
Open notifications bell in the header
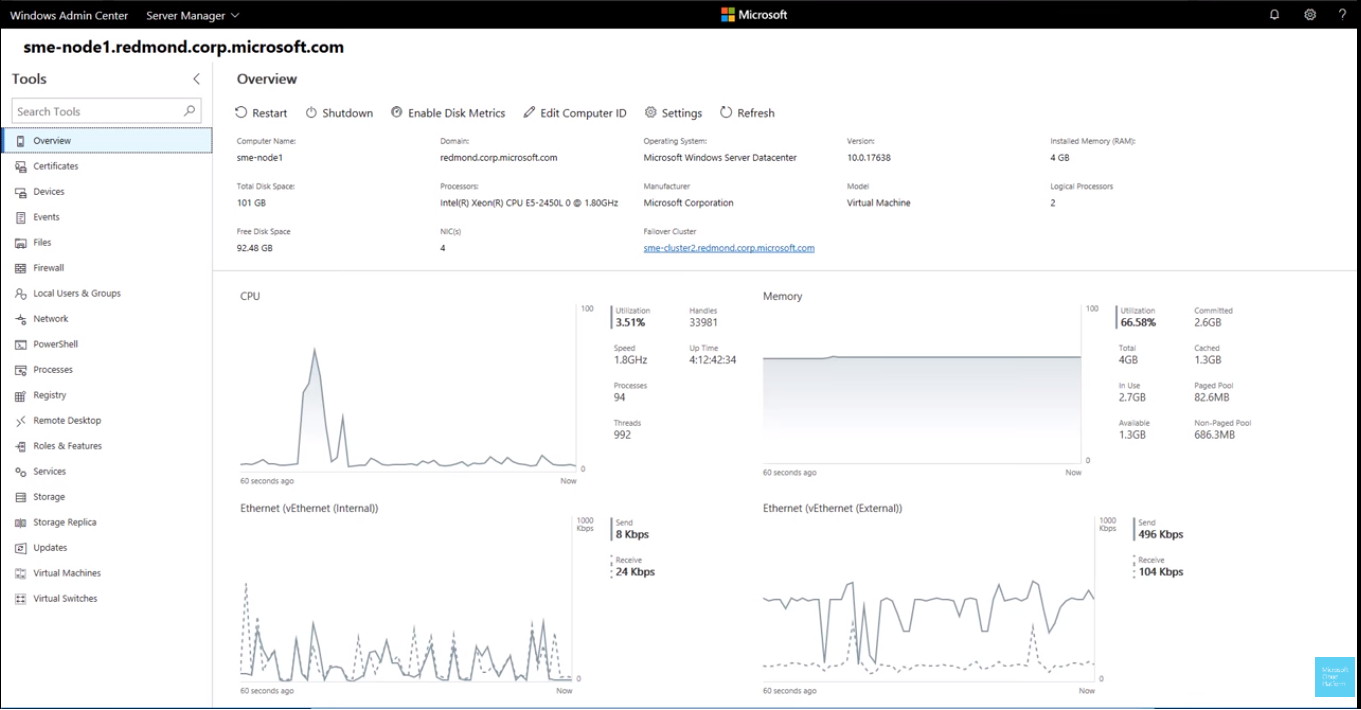1274,15
